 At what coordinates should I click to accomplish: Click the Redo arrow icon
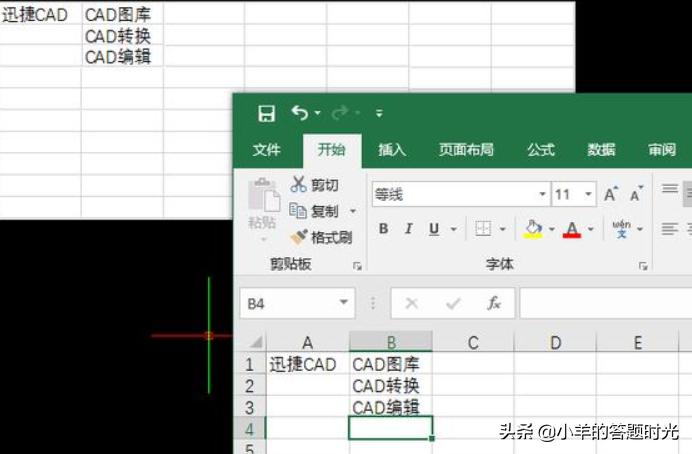tap(340, 113)
